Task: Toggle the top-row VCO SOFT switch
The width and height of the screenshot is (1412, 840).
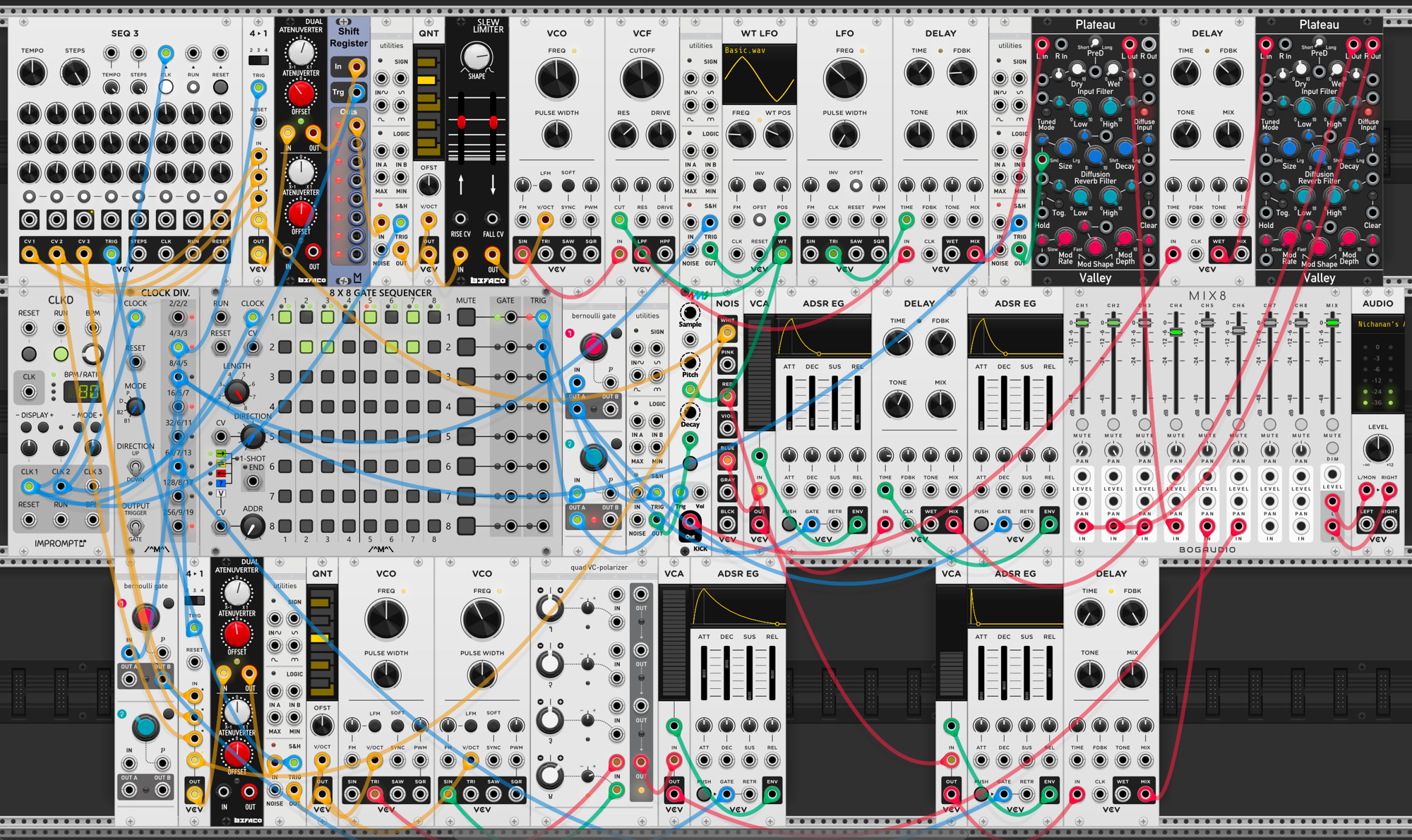Action: (x=568, y=185)
